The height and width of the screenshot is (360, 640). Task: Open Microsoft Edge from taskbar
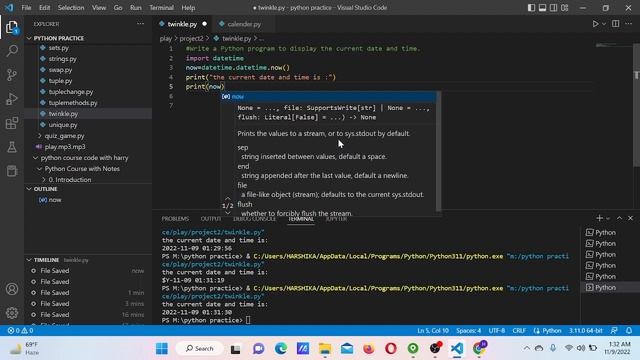pos(281,349)
